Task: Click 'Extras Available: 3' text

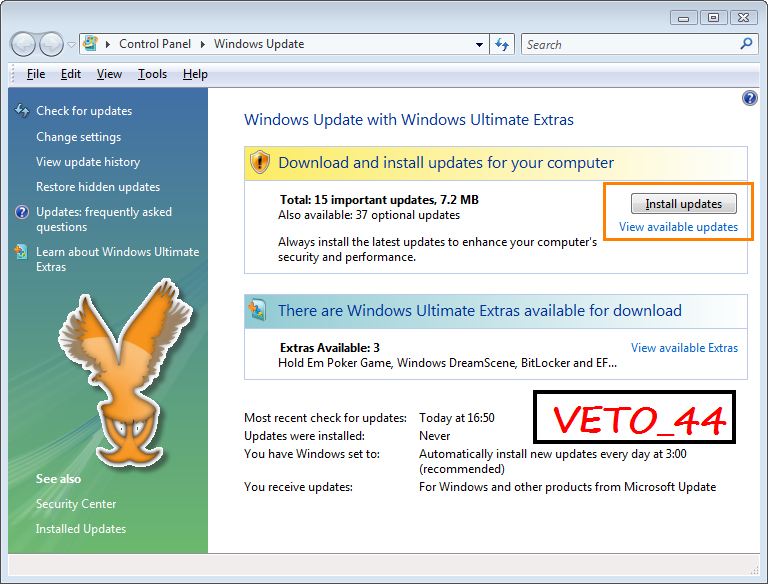Action: pyautogui.click(x=330, y=348)
